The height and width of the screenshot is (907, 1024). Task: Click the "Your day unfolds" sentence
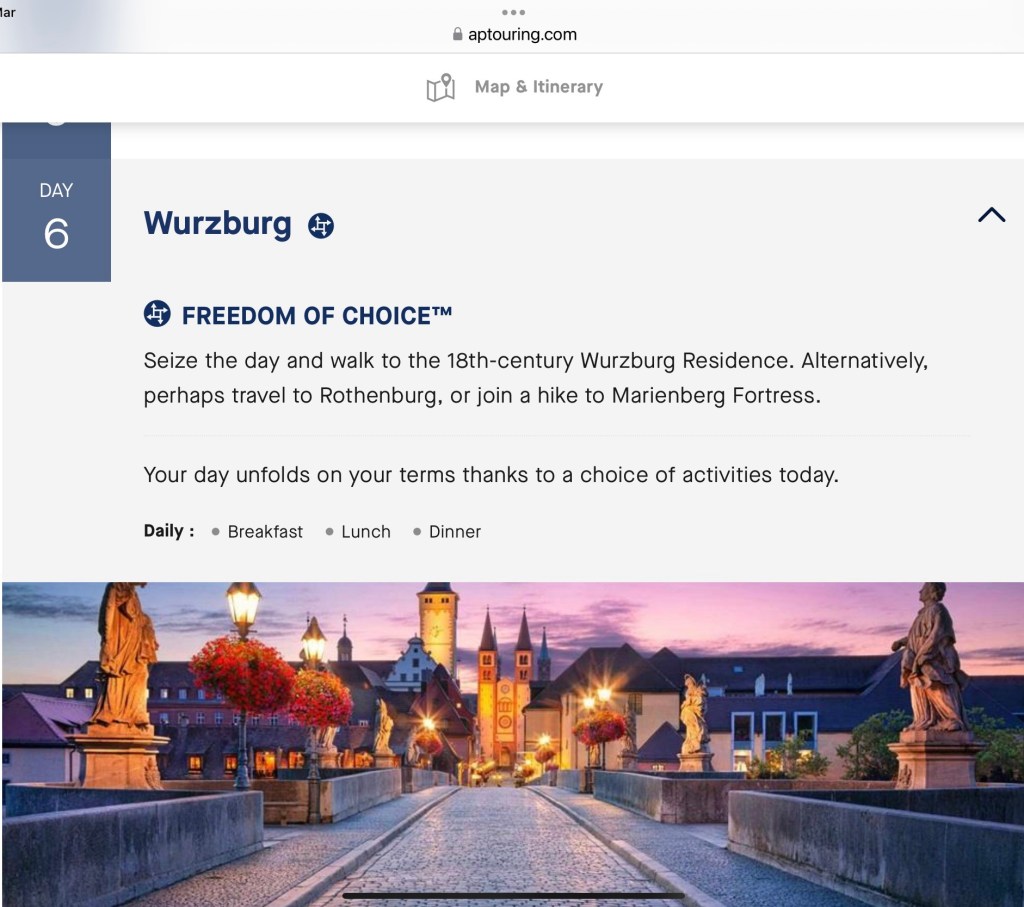click(x=491, y=475)
